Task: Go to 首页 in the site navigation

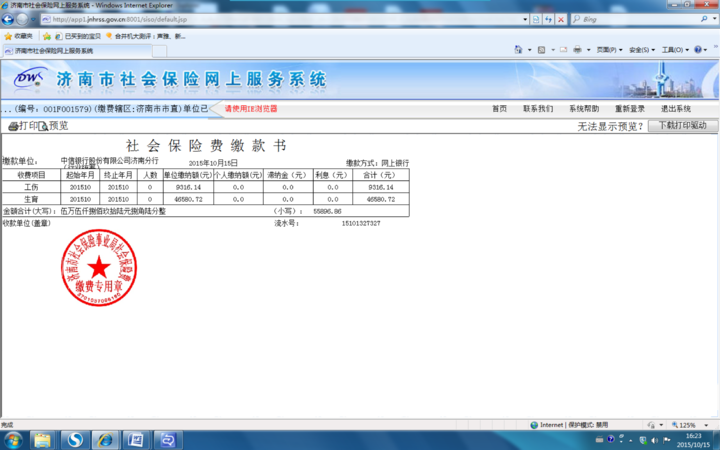Action: [500, 109]
